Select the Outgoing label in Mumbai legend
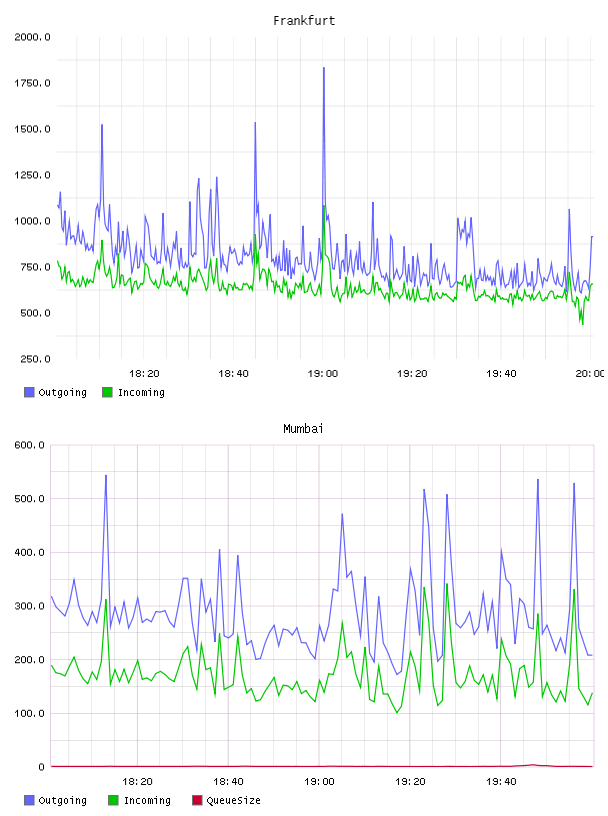This screenshot has width=608, height=816. pyautogui.click(x=62, y=800)
